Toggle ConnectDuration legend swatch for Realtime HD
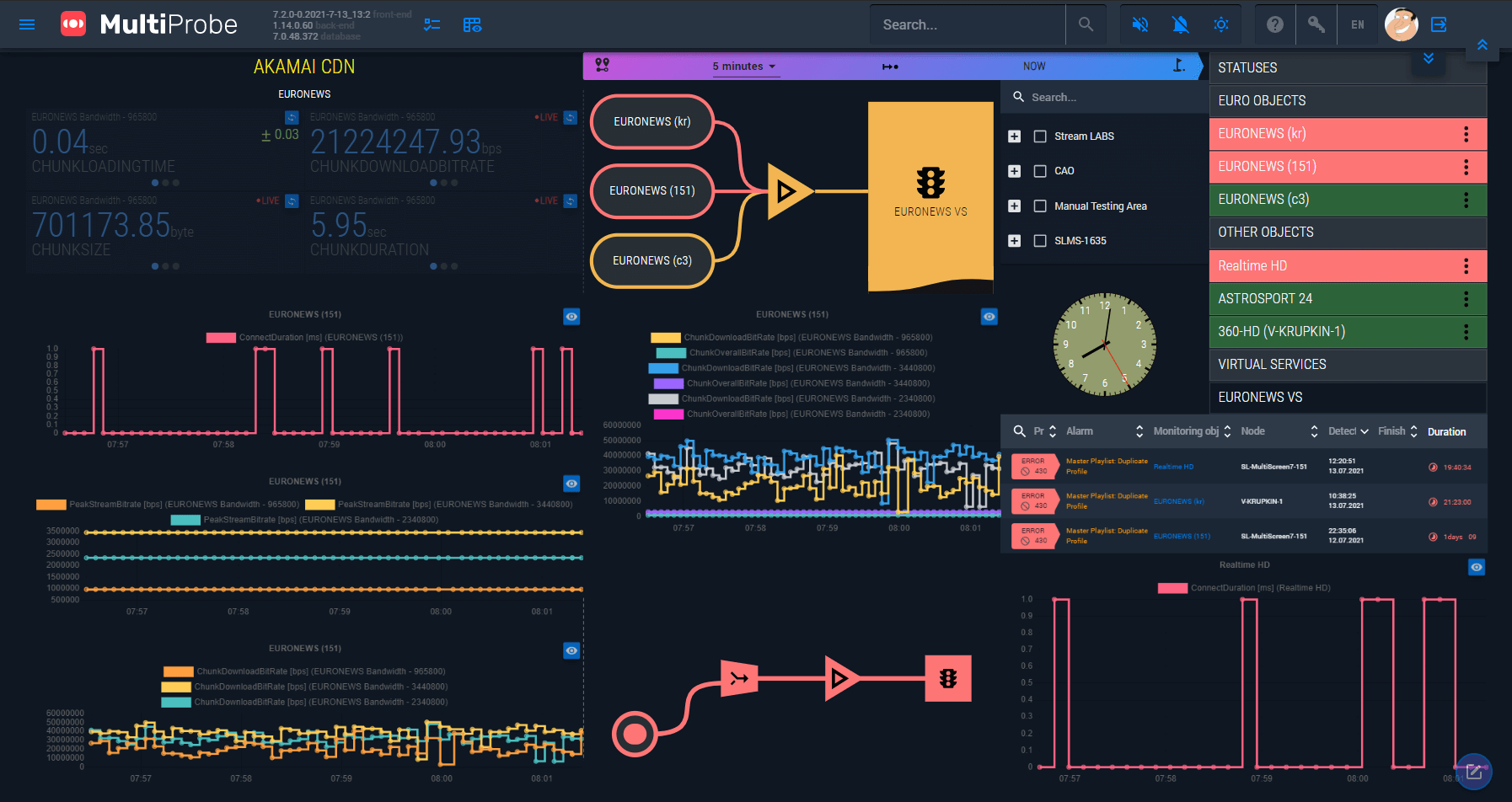This screenshot has height=802, width=1512. 1173,588
